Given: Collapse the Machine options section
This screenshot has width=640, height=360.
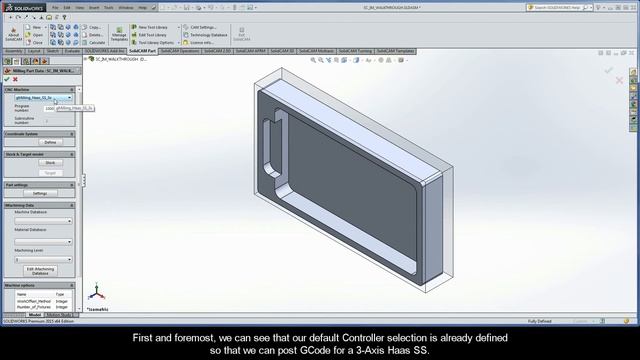Looking at the screenshot, I should click(x=72, y=285).
